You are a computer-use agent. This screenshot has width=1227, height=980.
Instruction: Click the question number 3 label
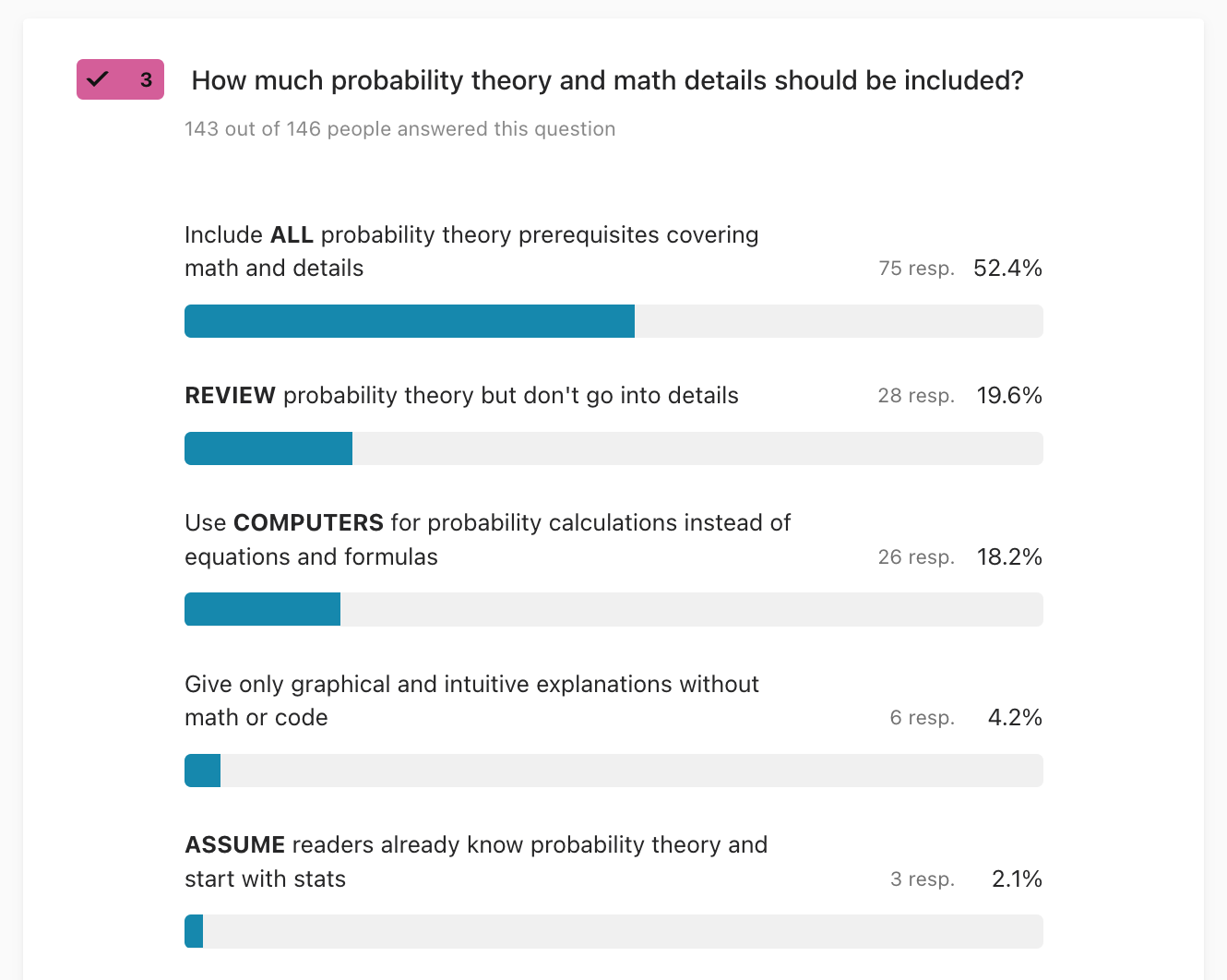[146, 80]
